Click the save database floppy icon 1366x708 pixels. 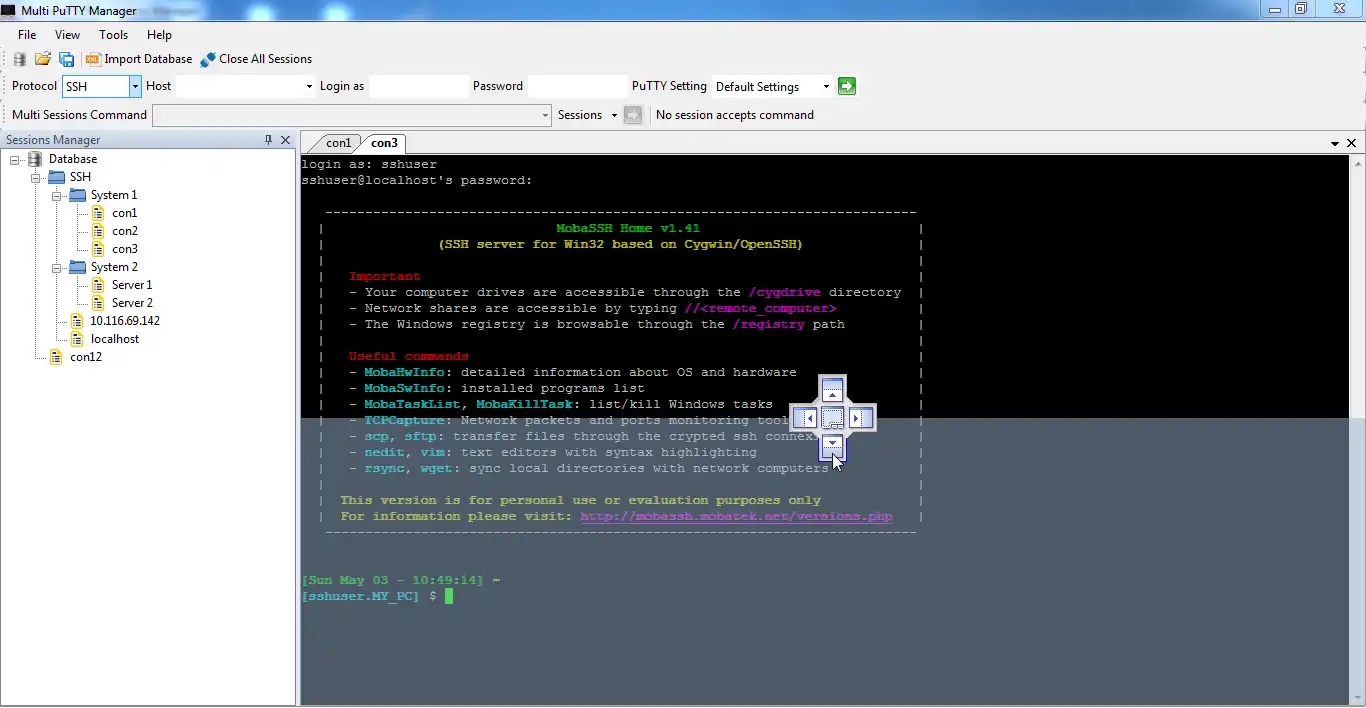coord(66,59)
